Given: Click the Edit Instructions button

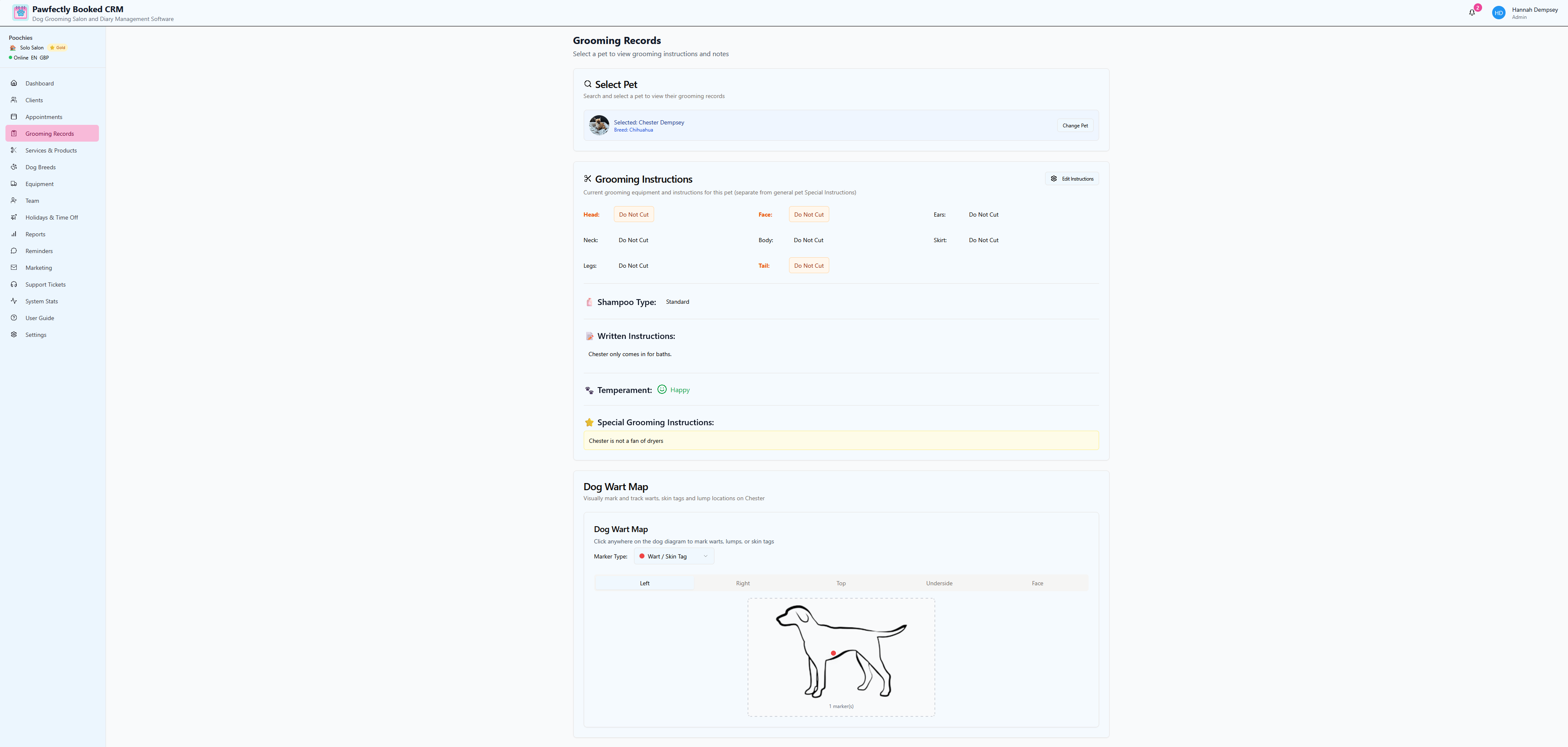Looking at the screenshot, I should [1072, 178].
